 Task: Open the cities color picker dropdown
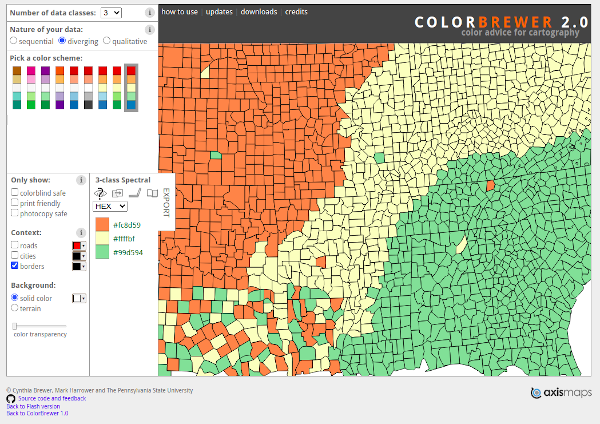pos(79,256)
